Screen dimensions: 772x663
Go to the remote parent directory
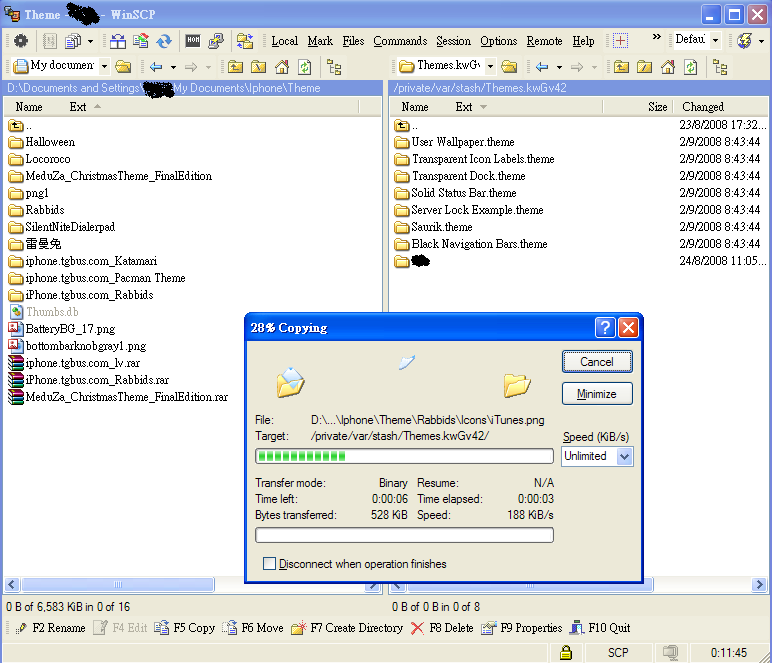(x=621, y=67)
